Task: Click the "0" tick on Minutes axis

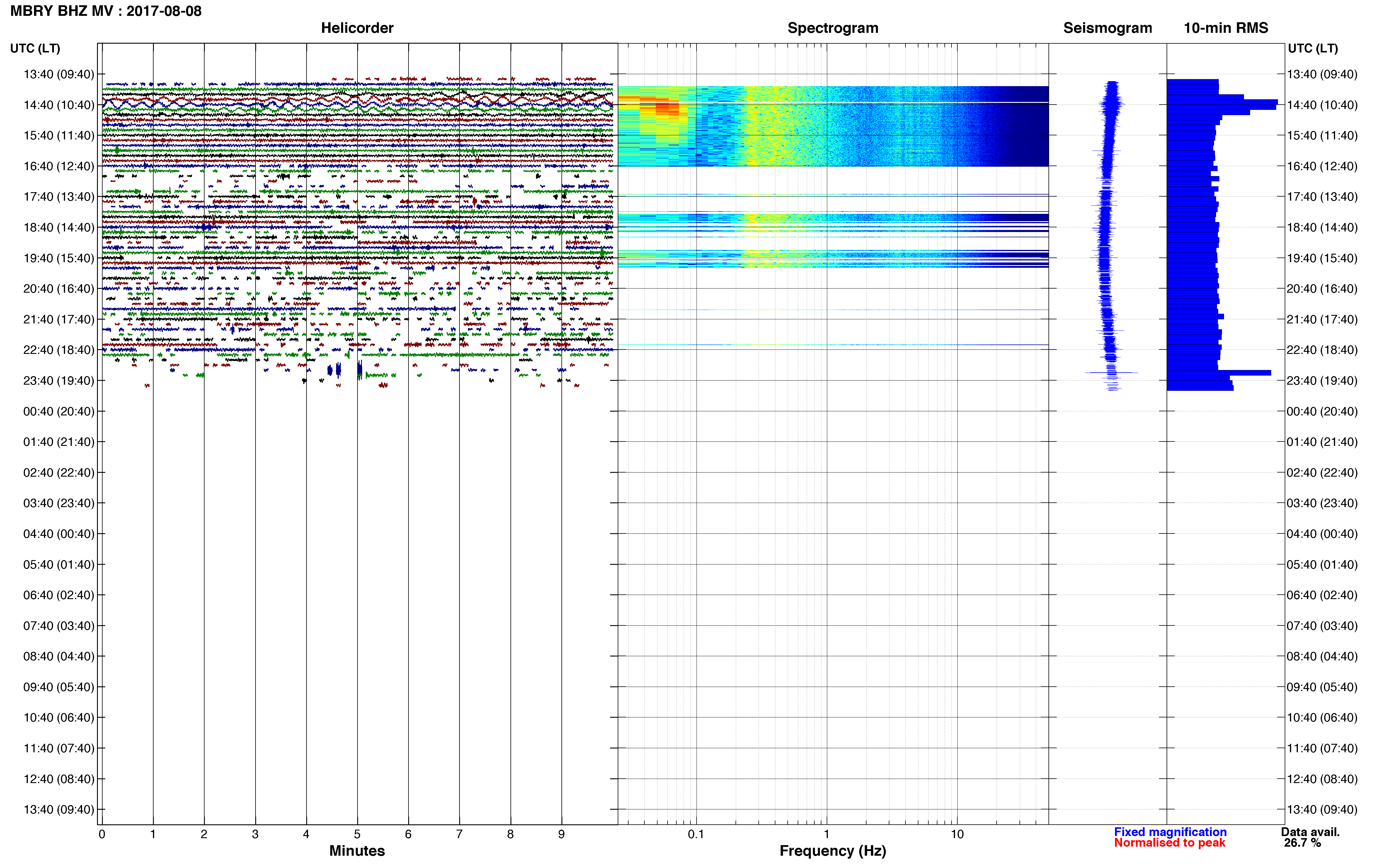Action: 102,835
